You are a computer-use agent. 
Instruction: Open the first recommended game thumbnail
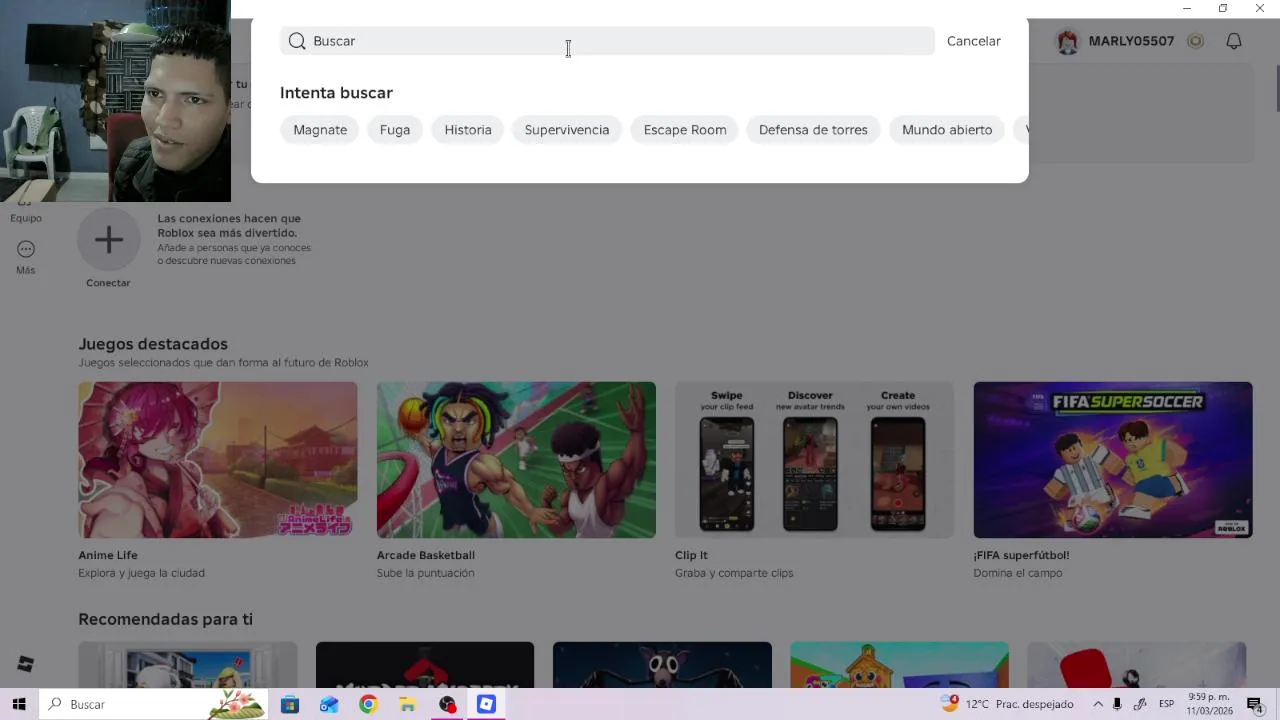tap(188, 665)
